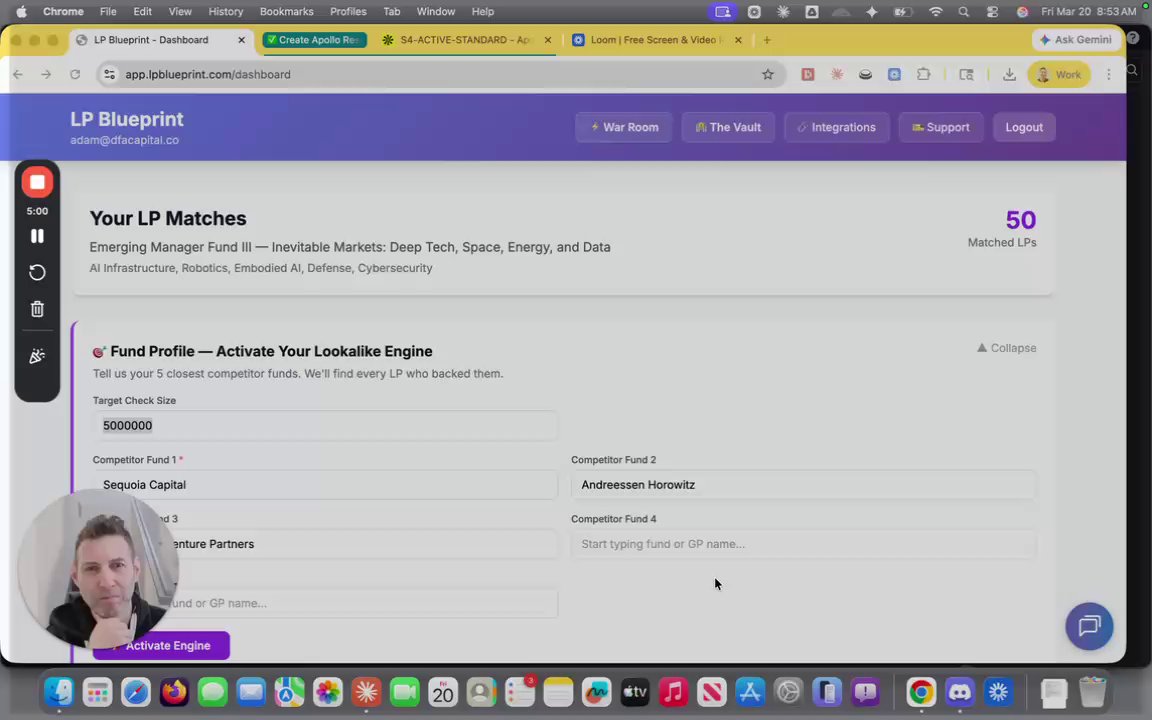Screen dimensions: 1152x720
Task: Restart the recording with the rewind icon
Action: (x=37, y=273)
